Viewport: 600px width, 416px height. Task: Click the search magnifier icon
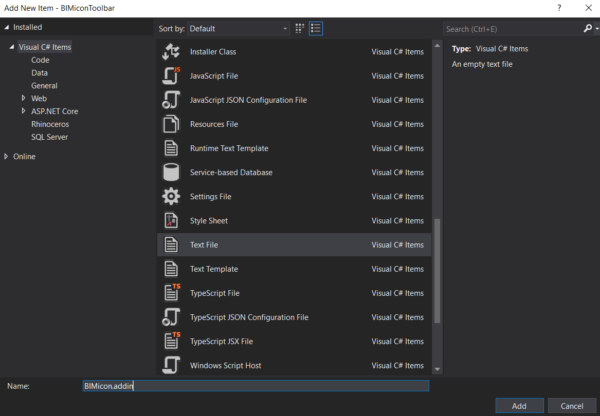588,28
